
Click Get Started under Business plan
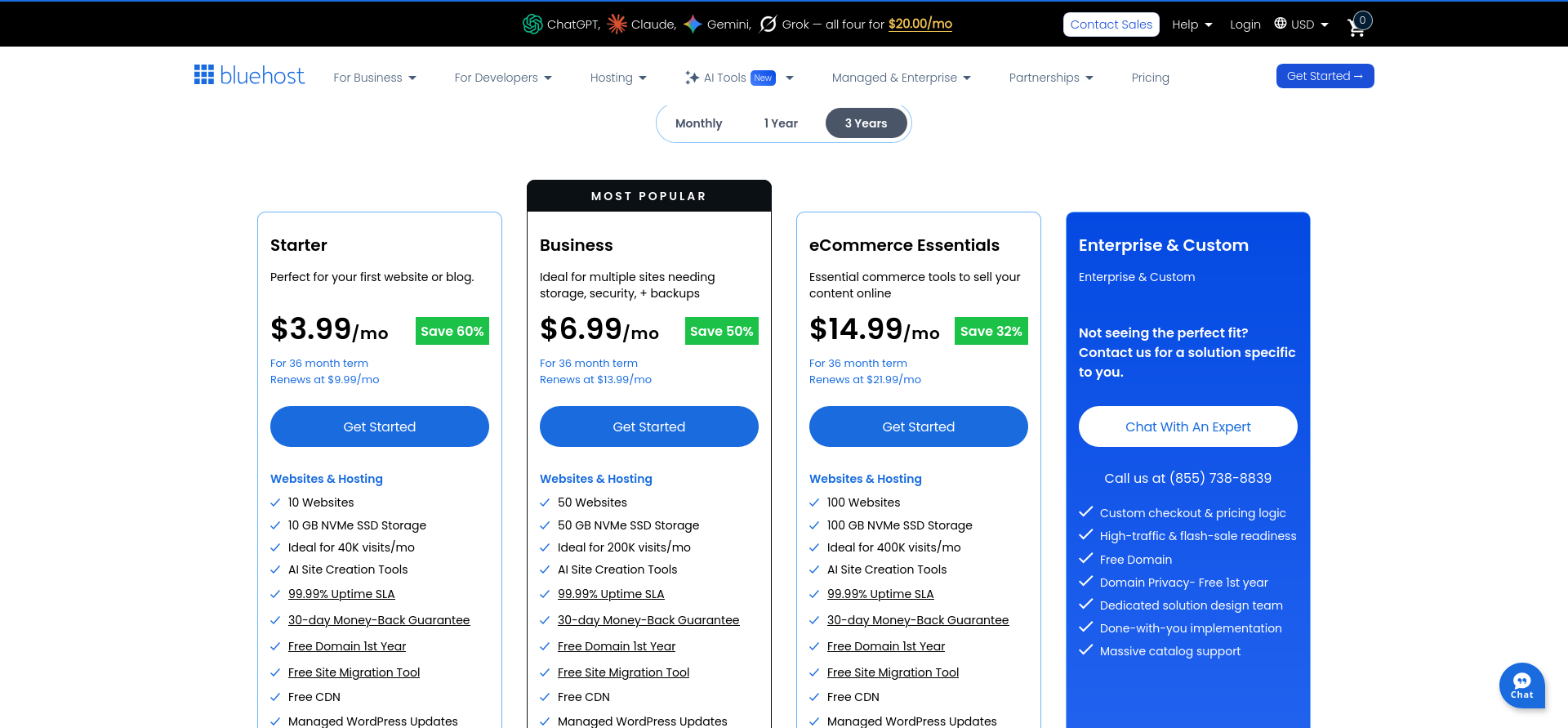pos(649,427)
